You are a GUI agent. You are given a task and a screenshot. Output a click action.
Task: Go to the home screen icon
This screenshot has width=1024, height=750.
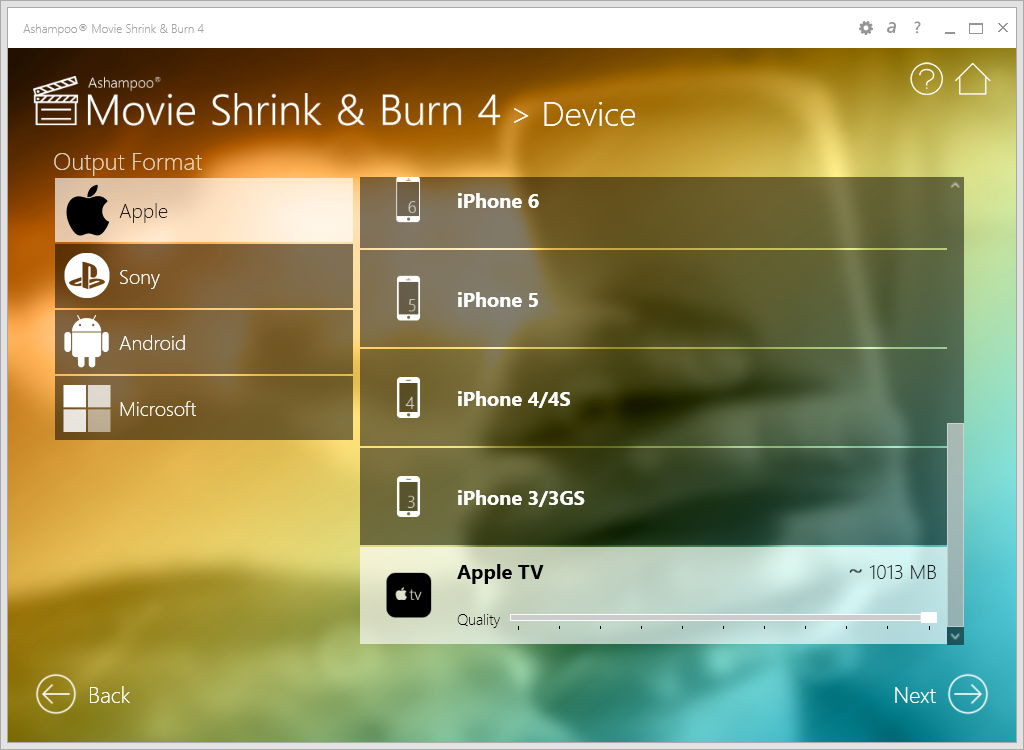pyautogui.click(x=972, y=79)
